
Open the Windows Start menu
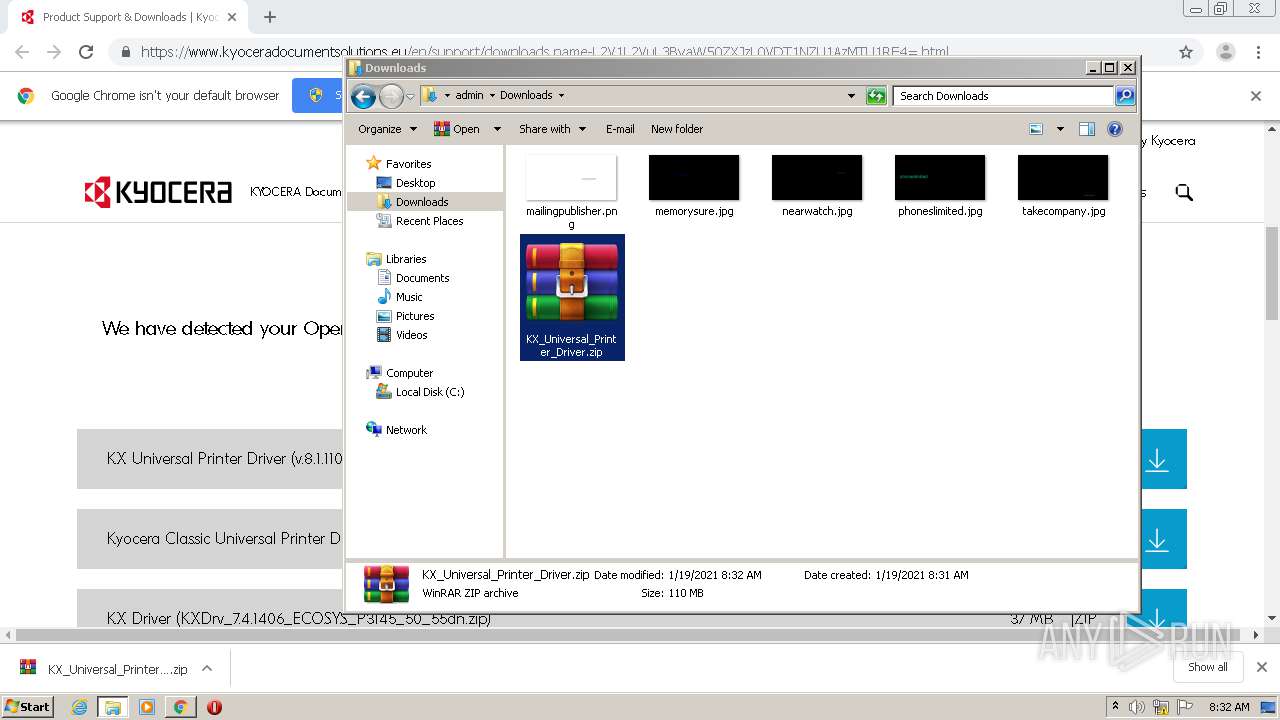tap(28, 706)
